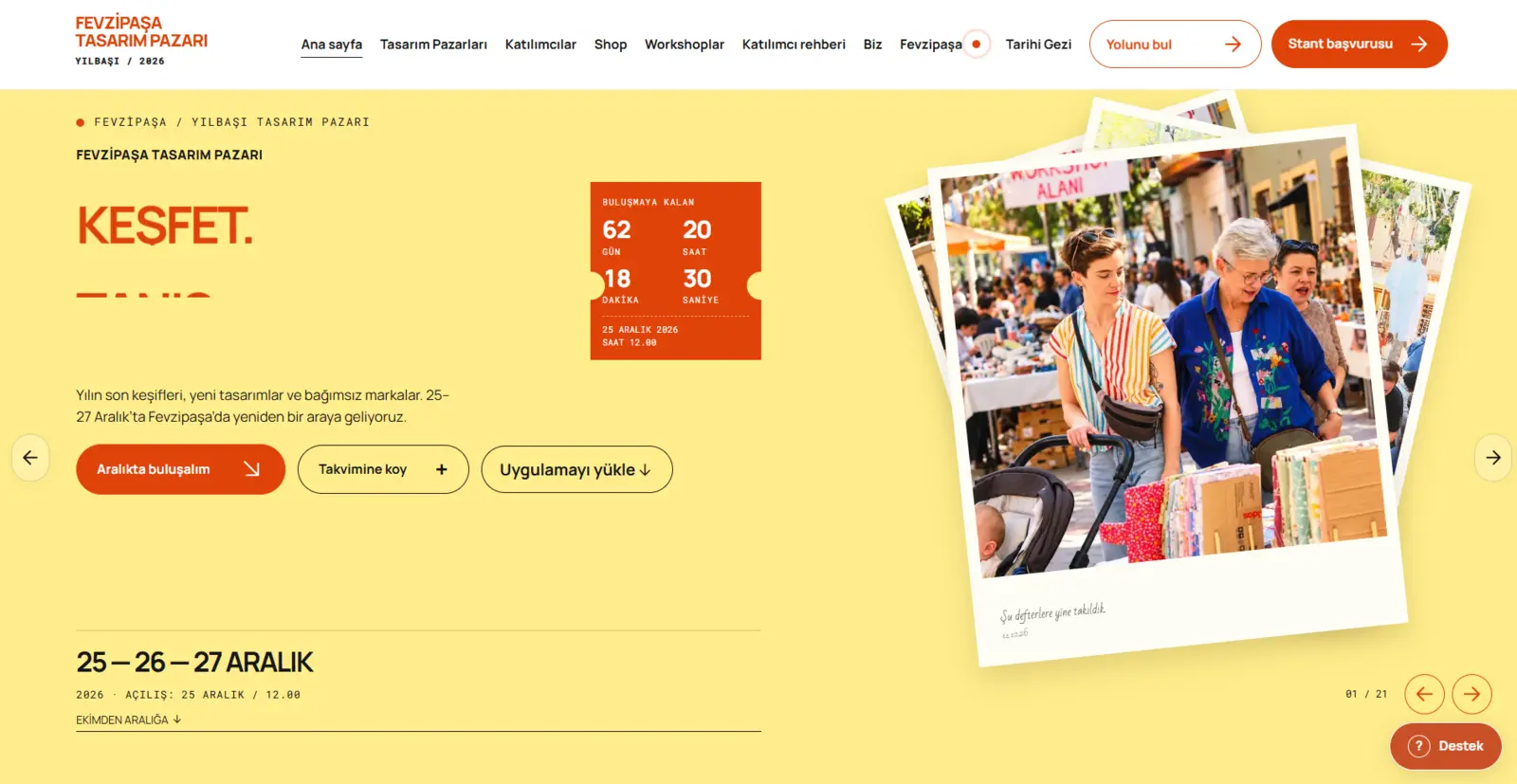Screen dimensions: 1517x784
Task: Click the 01 / 21 photo counter
Action: point(1366,694)
